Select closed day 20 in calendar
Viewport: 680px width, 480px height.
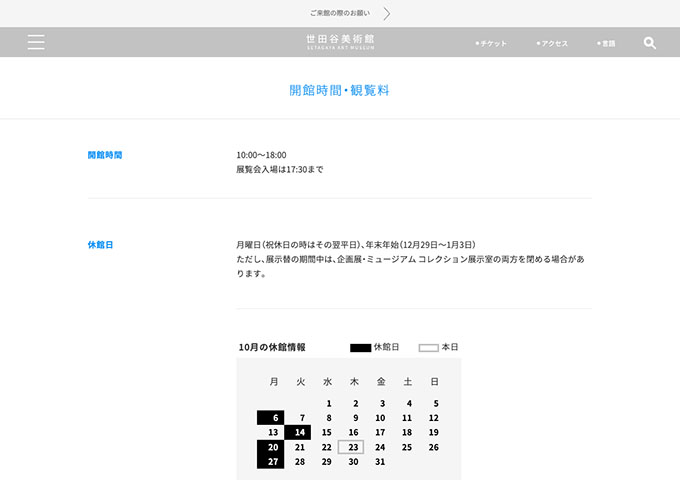(x=271, y=447)
